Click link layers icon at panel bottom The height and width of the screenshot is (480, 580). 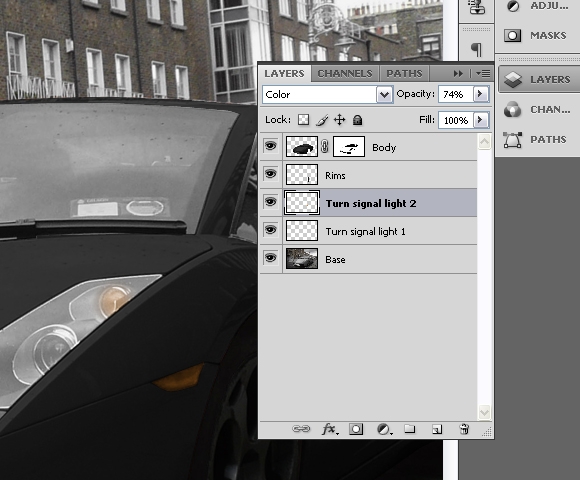[x=301, y=429]
